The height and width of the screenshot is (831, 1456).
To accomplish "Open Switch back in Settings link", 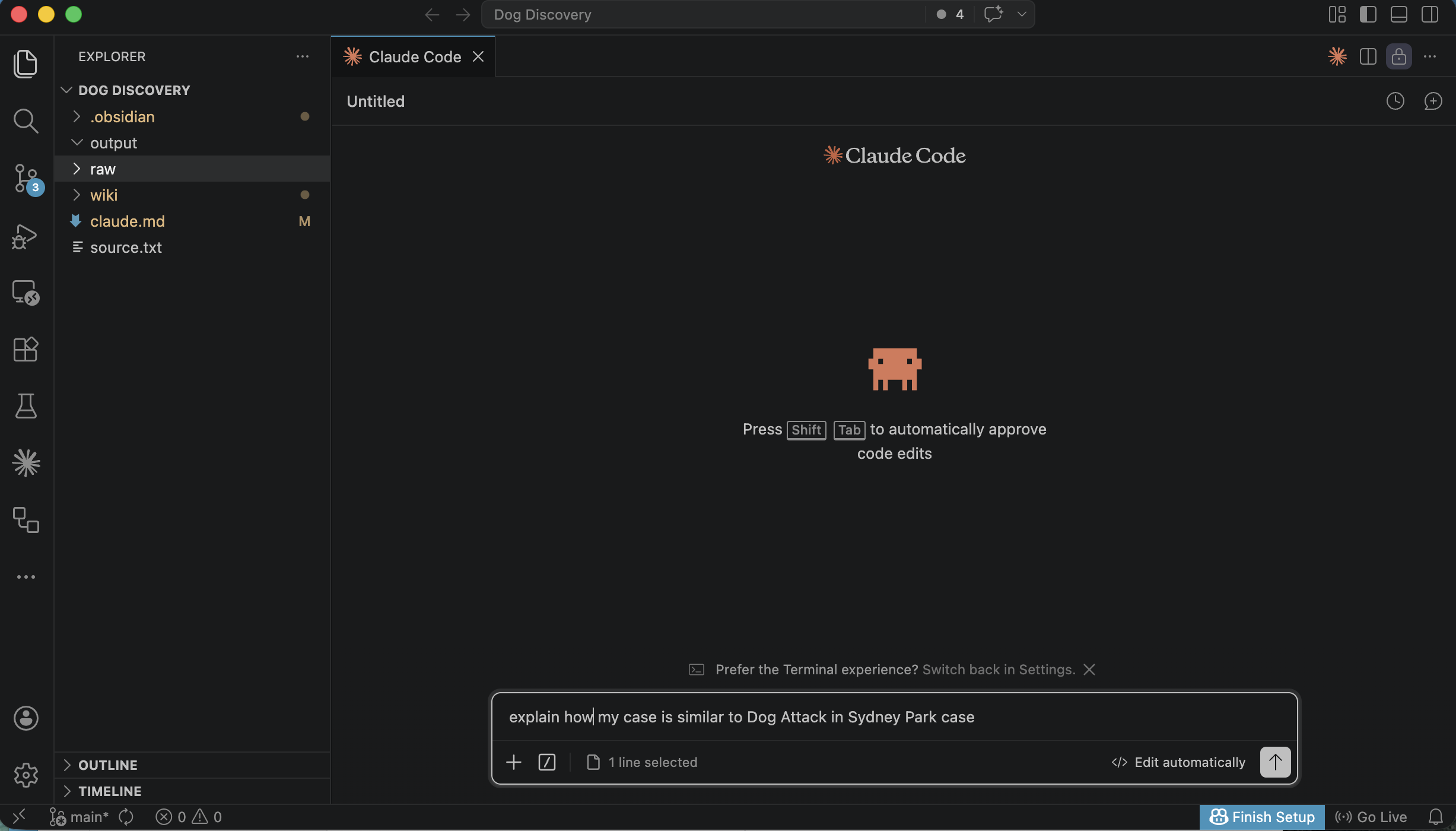I will pyautogui.click(x=999, y=670).
